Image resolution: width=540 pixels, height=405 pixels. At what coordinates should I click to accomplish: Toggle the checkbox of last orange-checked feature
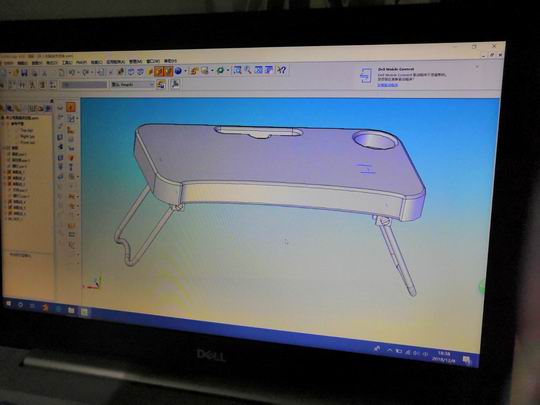coord(10,214)
